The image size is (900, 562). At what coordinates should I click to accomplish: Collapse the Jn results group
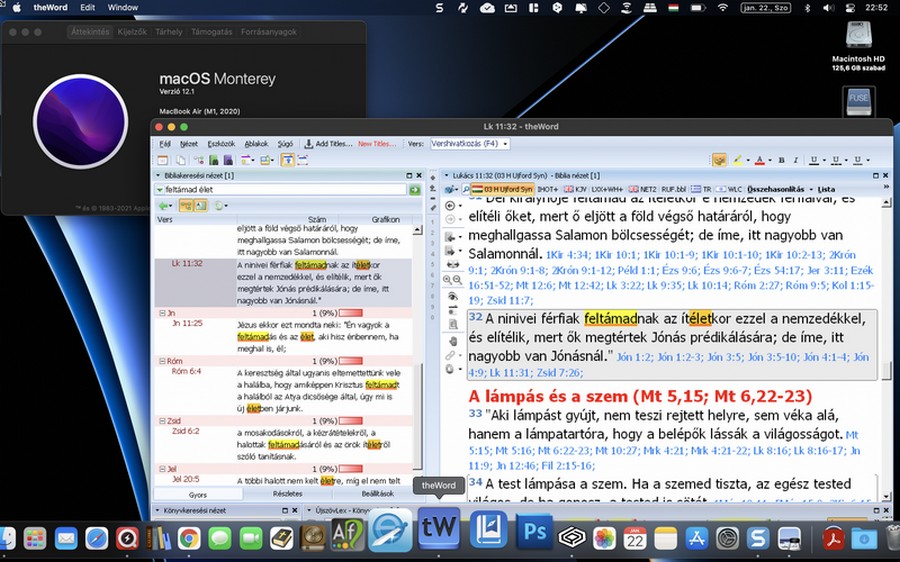(162, 313)
